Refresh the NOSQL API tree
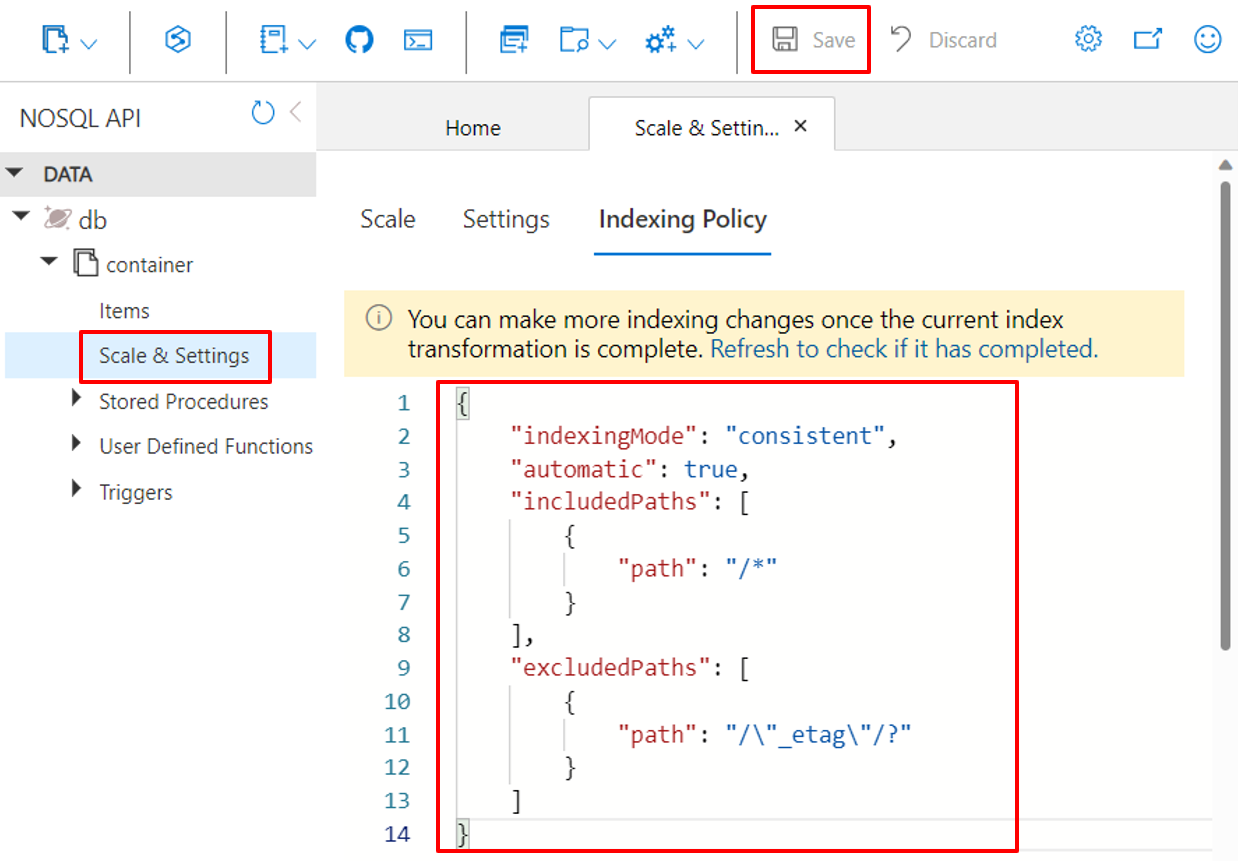Viewport: 1238px width, 861px height. pos(263,113)
